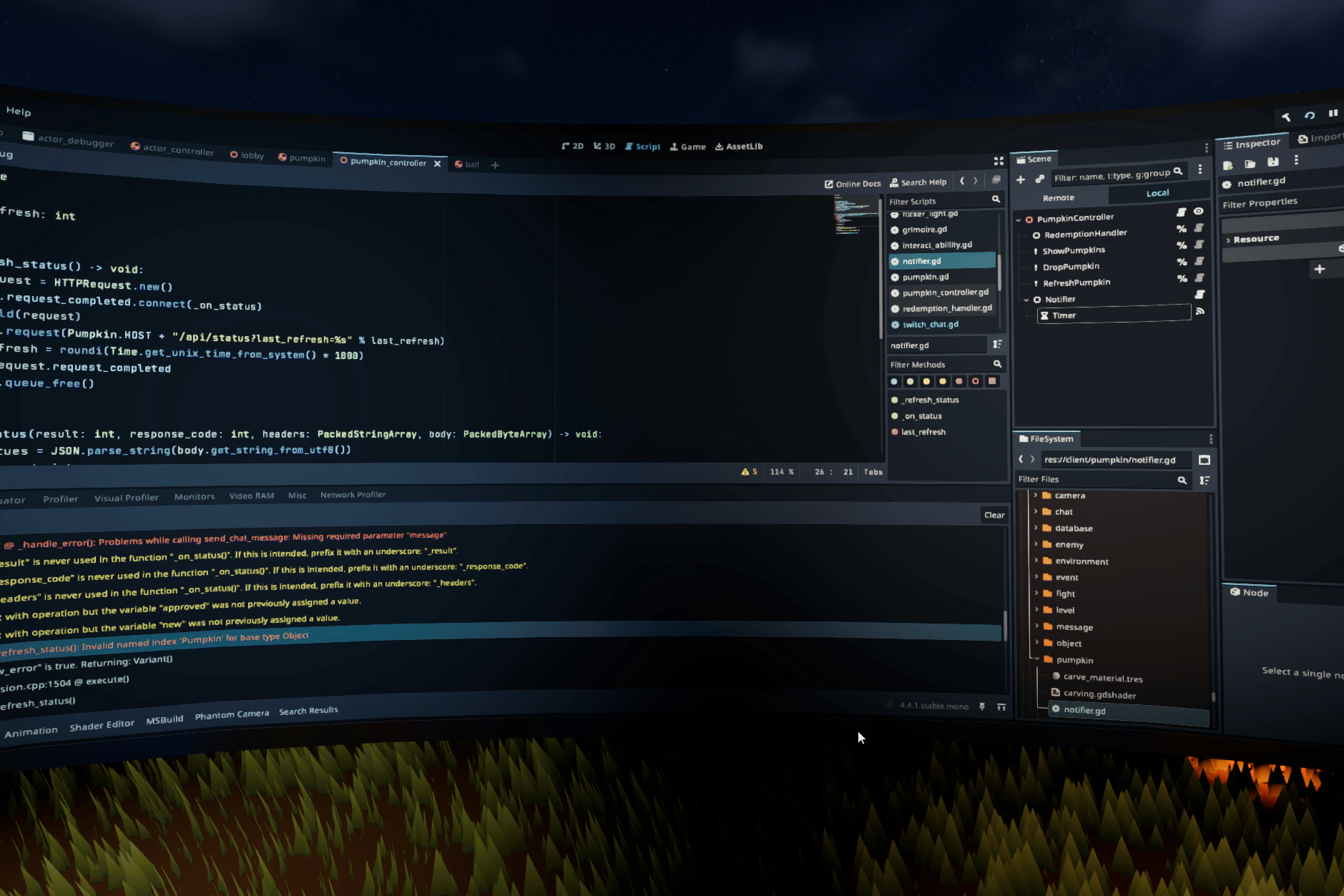Click the Clear button in debugger
The width and height of the screenshot is (1344, 896).
pos(994,515)
